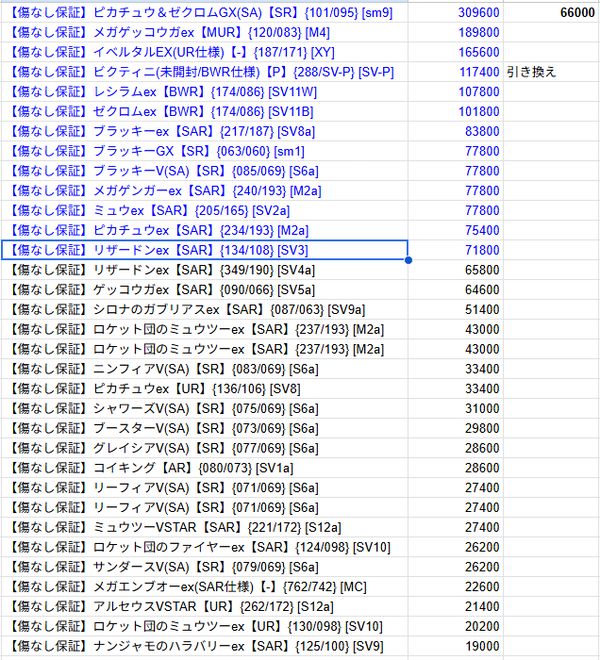Select the ナンジャモのハラバリーex cell
The width and height of the screenshot is (600, 660).
[204, 646]
